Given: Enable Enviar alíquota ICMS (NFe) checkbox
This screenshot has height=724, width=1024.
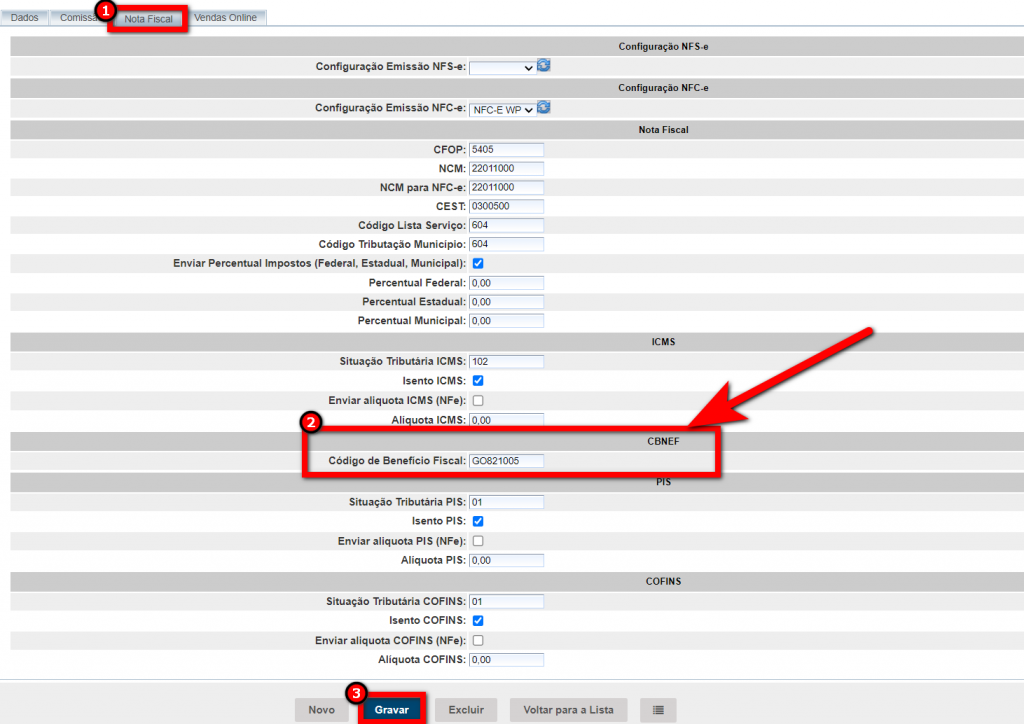Looking at the screenshot, I should click(x=478, y=400).
